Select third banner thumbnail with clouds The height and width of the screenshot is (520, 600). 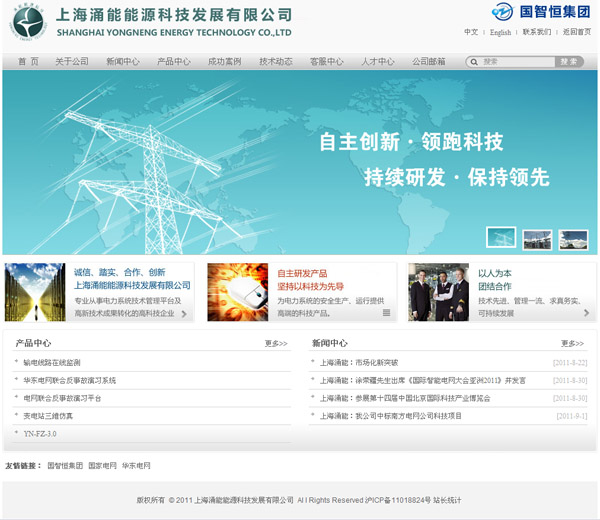[573, 240]
